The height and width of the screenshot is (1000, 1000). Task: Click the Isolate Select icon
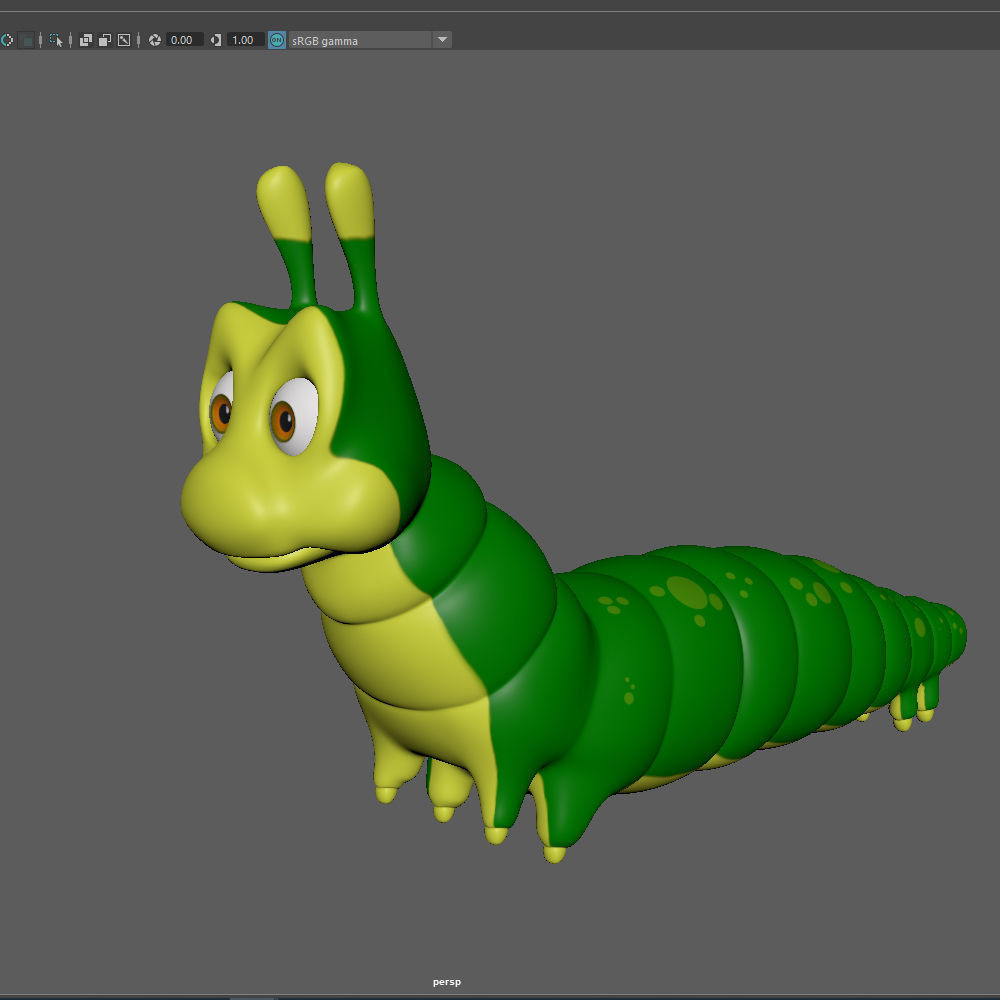56,40
